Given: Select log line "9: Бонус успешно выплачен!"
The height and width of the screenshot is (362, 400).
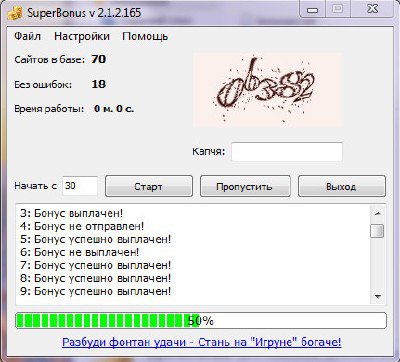Looking at the screenshot, I should 95,291.
